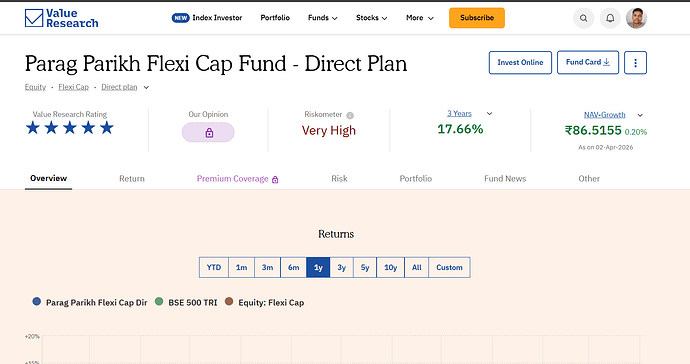Click Invest Online button
The image size is (690, 364).
[x=520, y=63]
